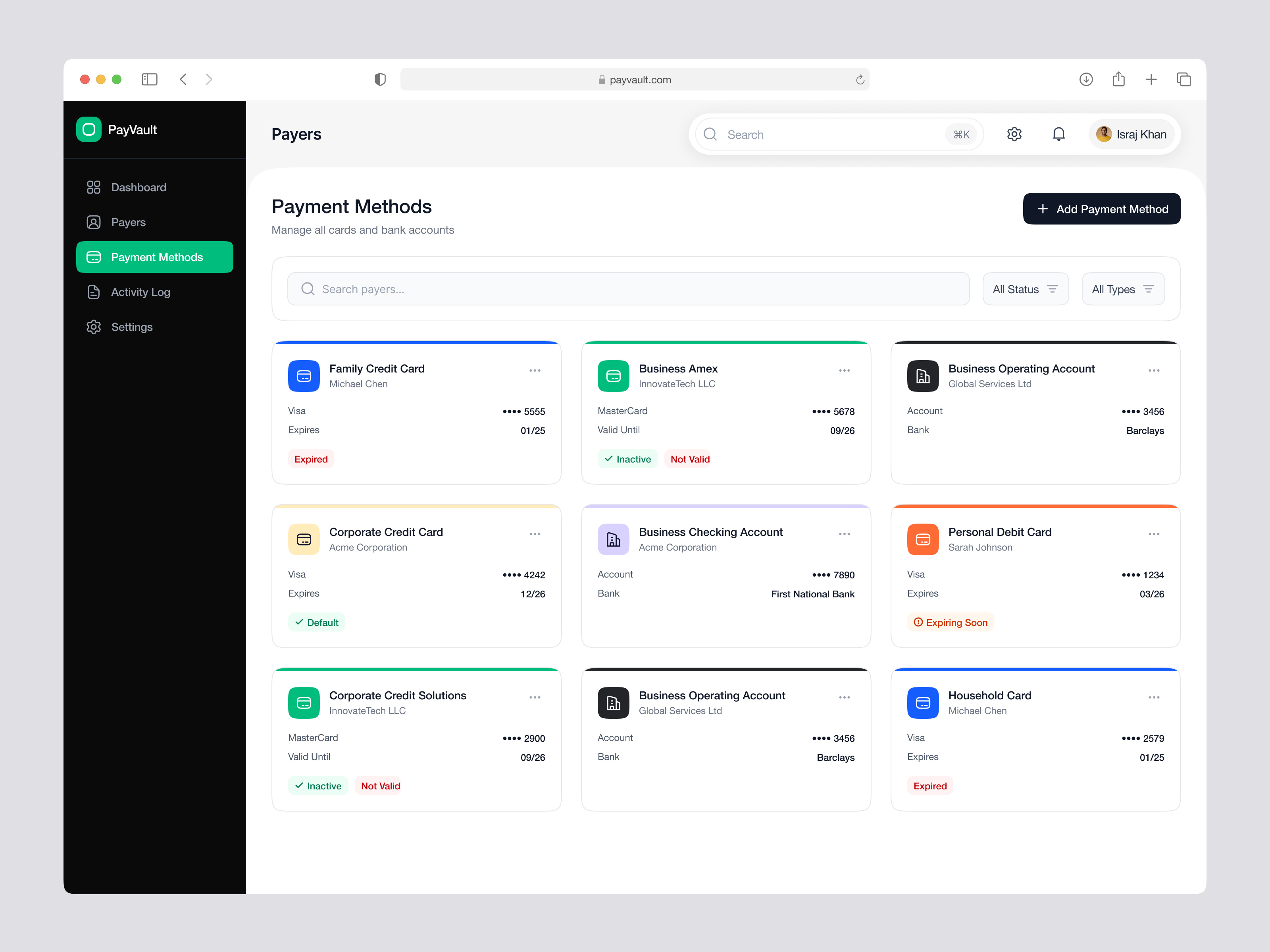This screenshot has height=952, width=1270.
Task: Click the privacy shield icon
Action: [380, 79]
